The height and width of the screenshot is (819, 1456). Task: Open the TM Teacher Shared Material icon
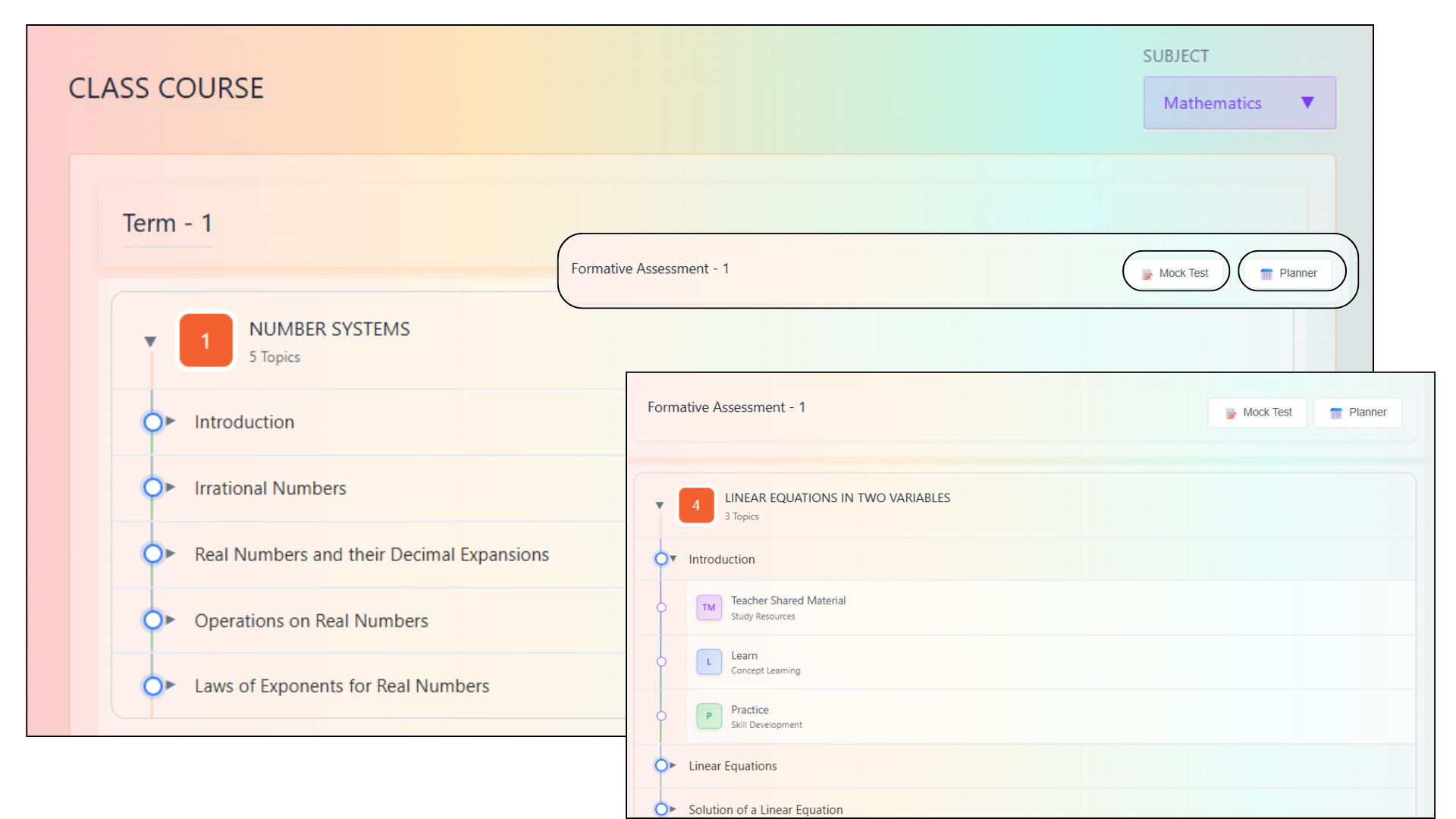point(709,607)
